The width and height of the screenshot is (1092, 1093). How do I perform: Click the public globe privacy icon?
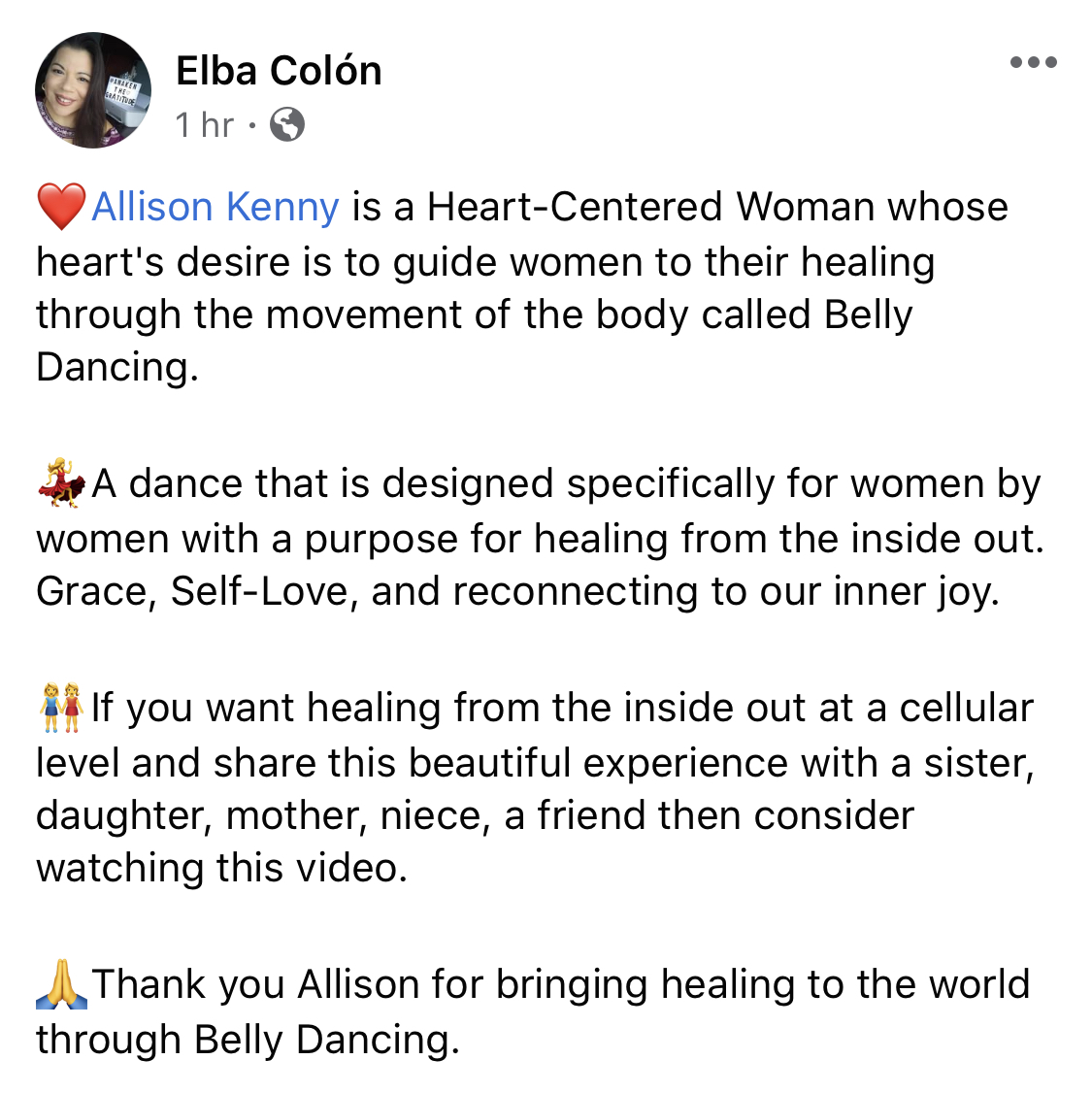[x=287, y=125]
